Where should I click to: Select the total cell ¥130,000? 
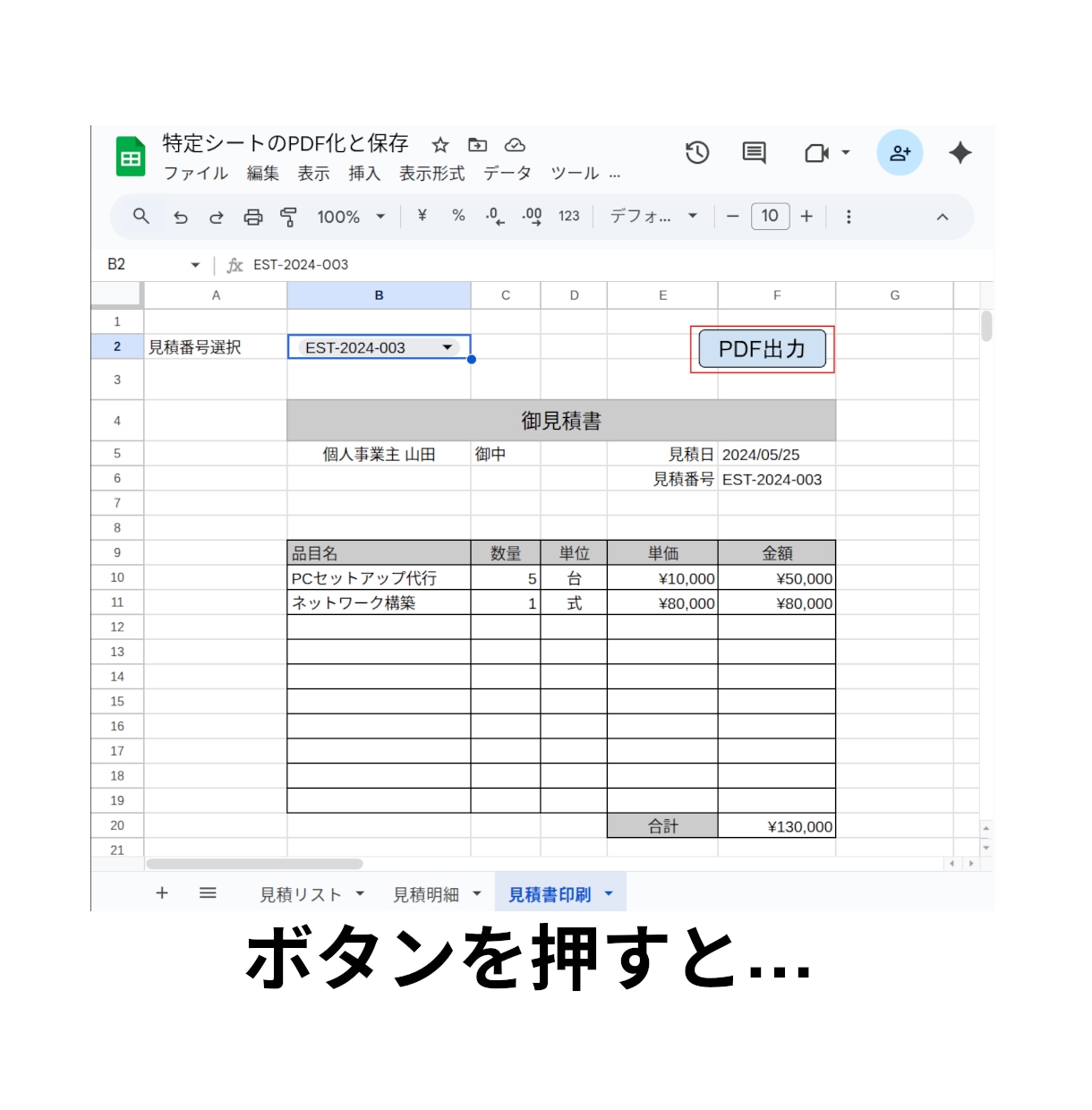point(777,826)
